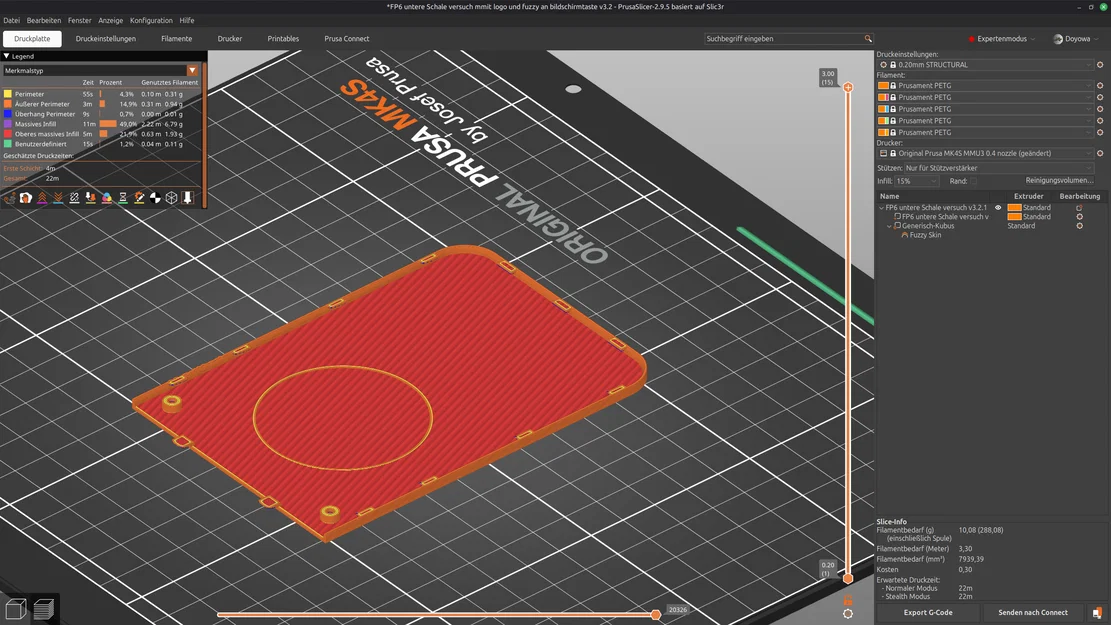Image resolution: width=1111 pixels, height=625 pixels.
Task: Edit third Prusament PETG filament preset gear
Action: tap(1100, 109)
